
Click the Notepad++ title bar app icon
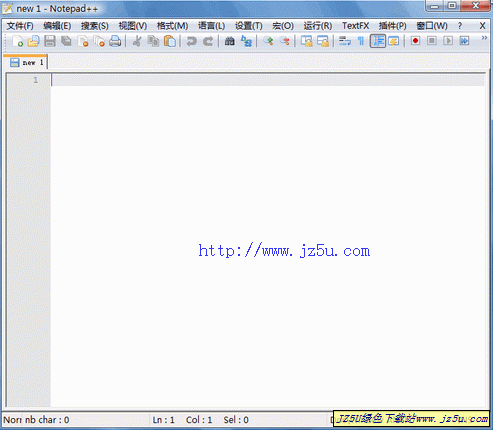tap(7, 8)
